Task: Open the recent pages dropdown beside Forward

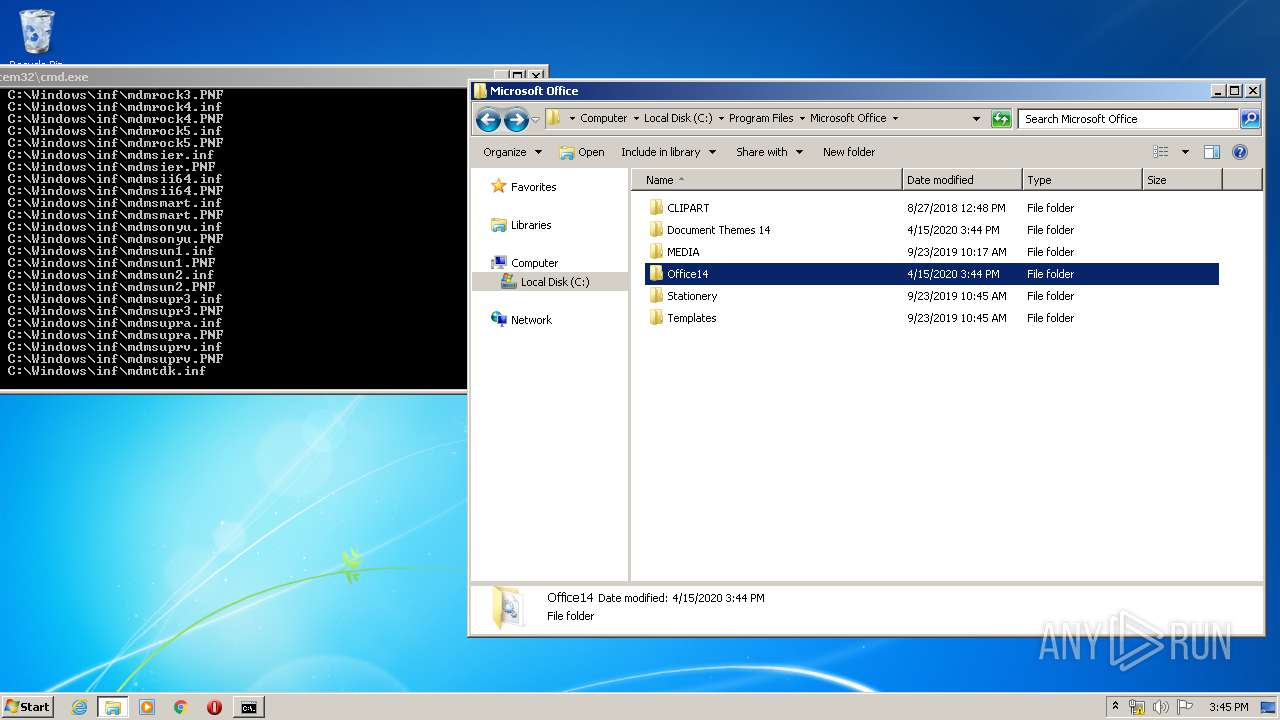Action: pyautogui.click(x=535, y=120)
